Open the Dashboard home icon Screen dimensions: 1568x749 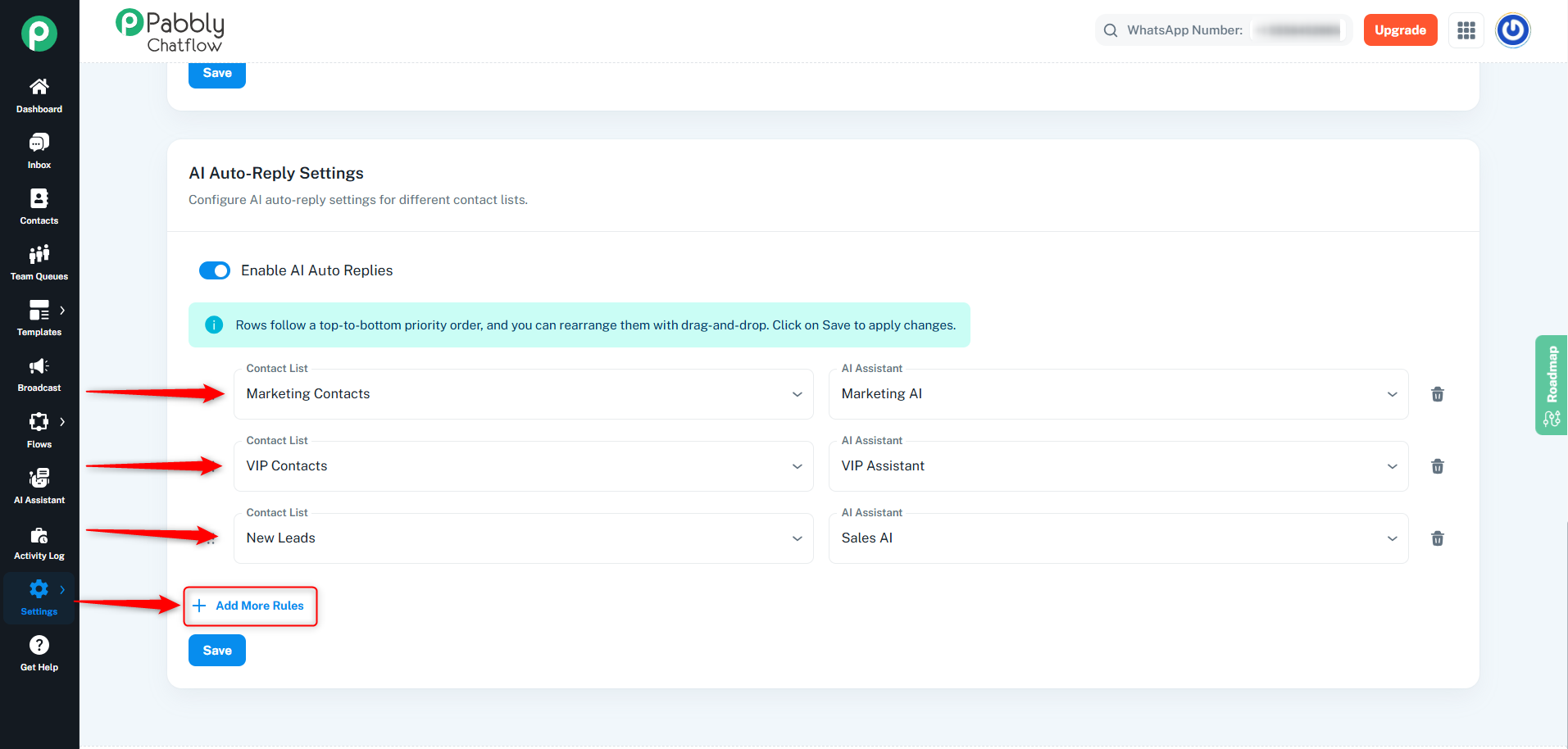(39, 87)
